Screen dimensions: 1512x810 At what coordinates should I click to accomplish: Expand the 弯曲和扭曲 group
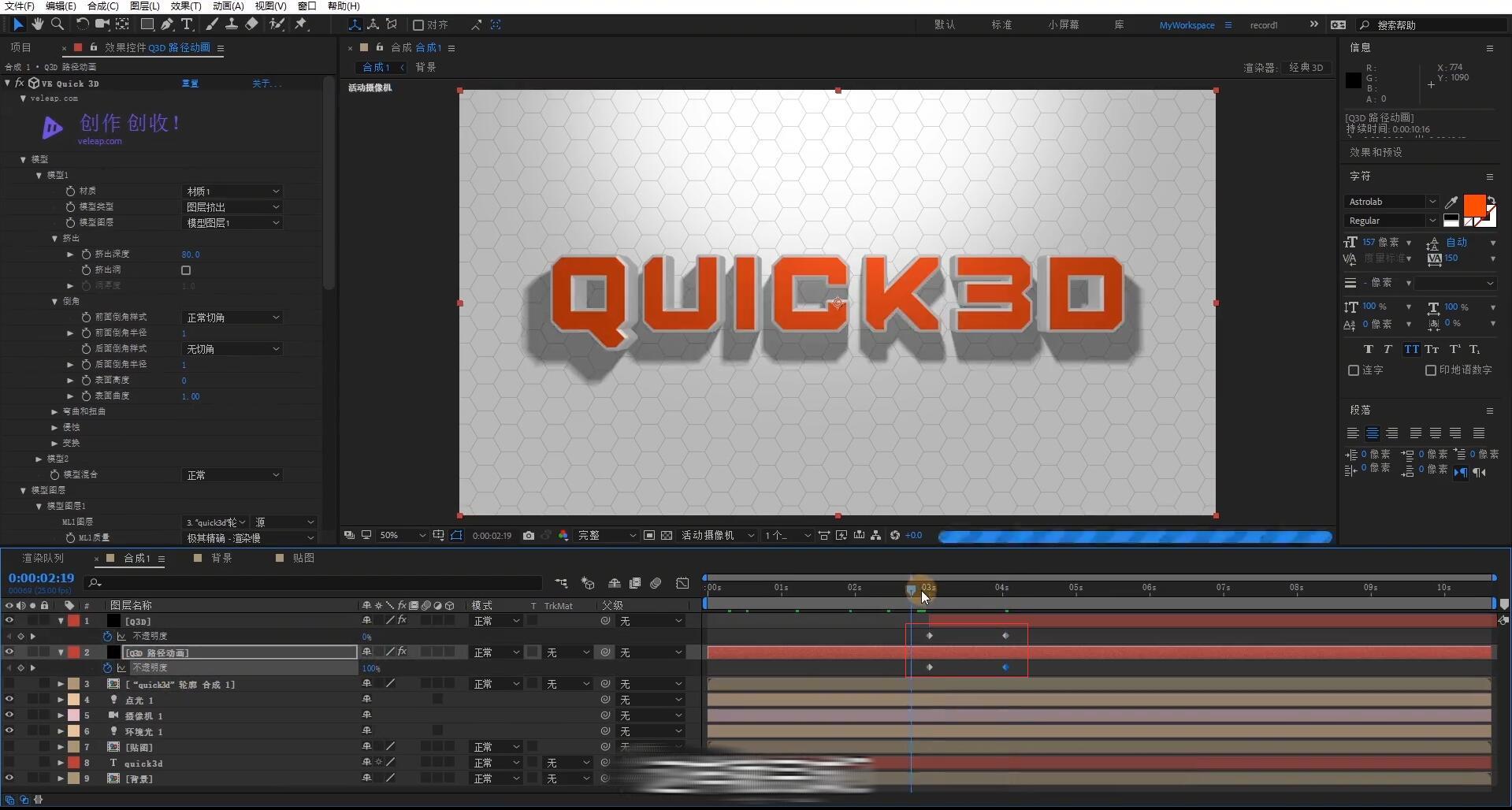54,411
